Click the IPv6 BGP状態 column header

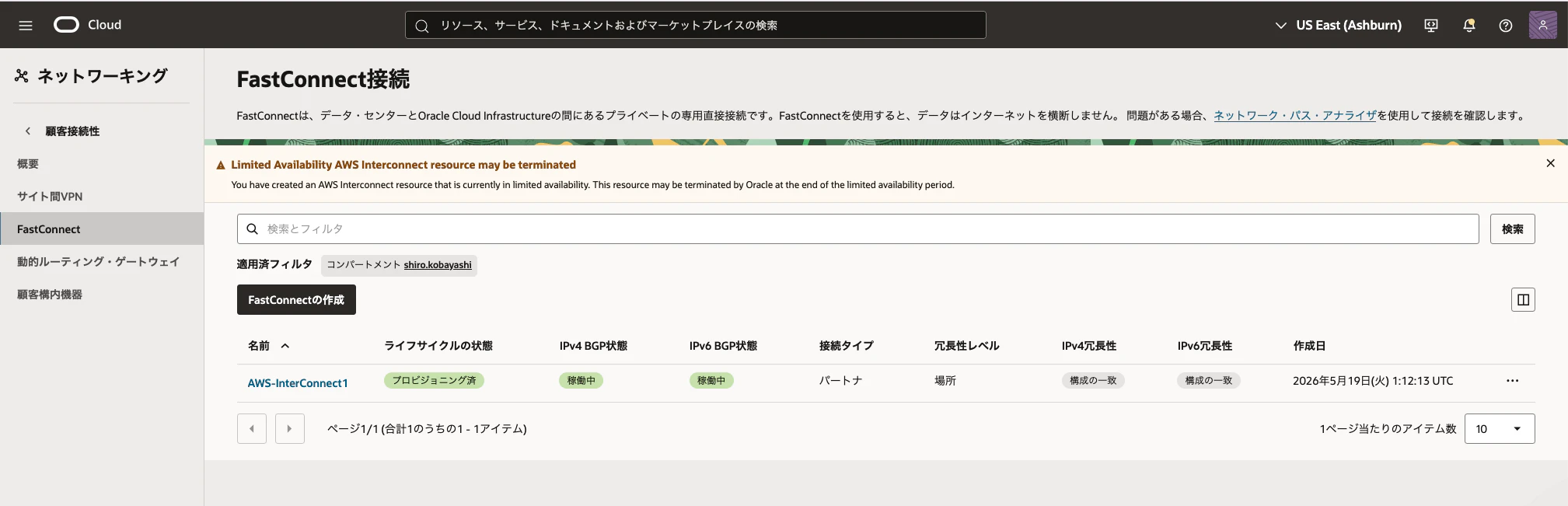click(x=723, y=346)
